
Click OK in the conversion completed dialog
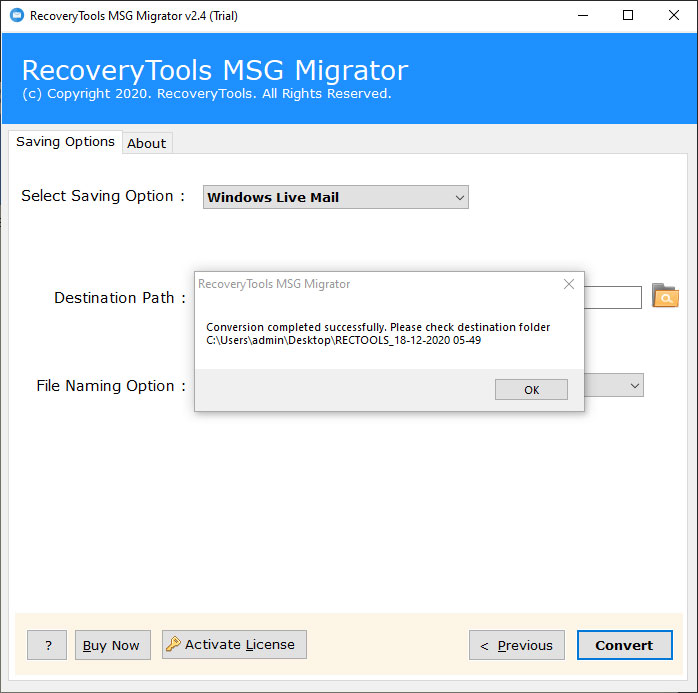531,389
